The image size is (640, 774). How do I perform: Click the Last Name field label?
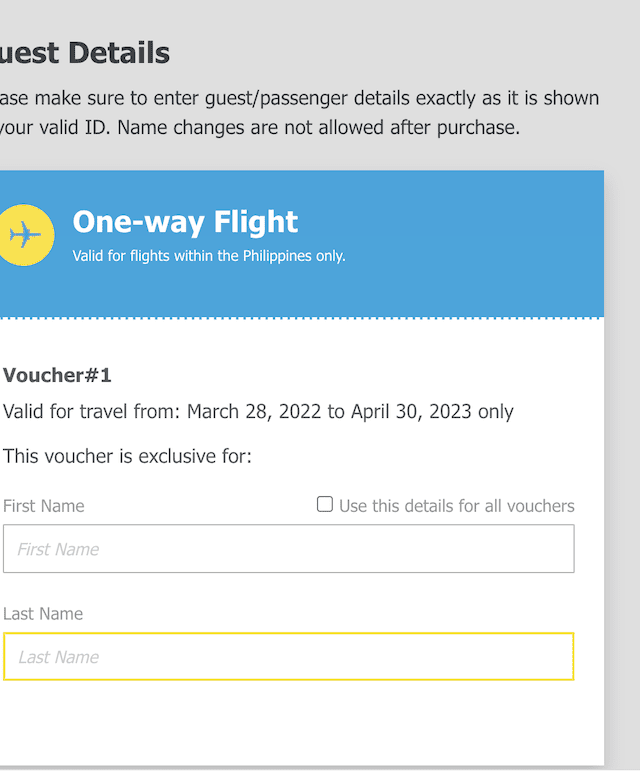pos(43,614)
